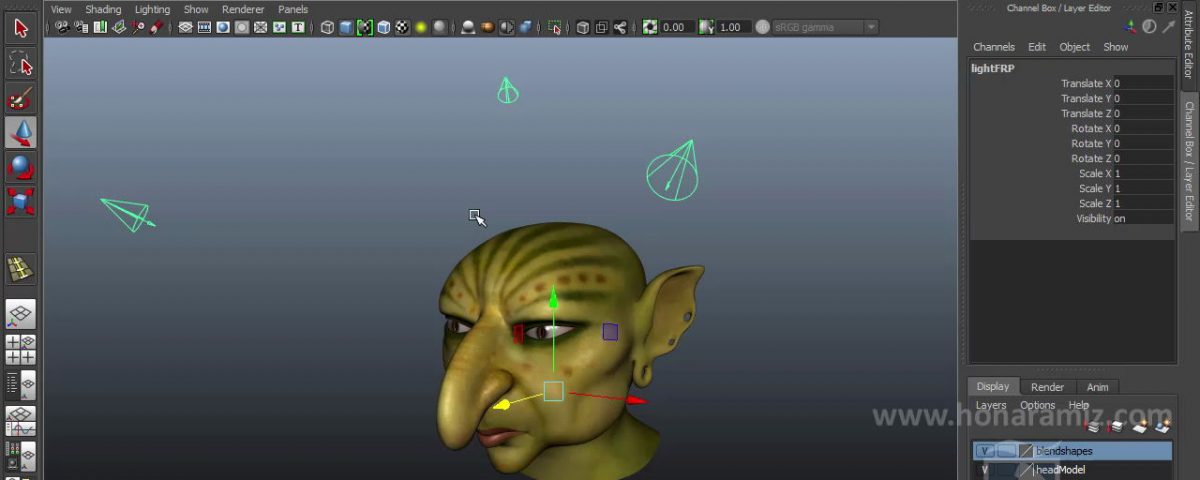The height and width of the screenshot is (480, 1200).
Task: Click the exposure icon in panel toolbar
Action: [x=650, y=27]
